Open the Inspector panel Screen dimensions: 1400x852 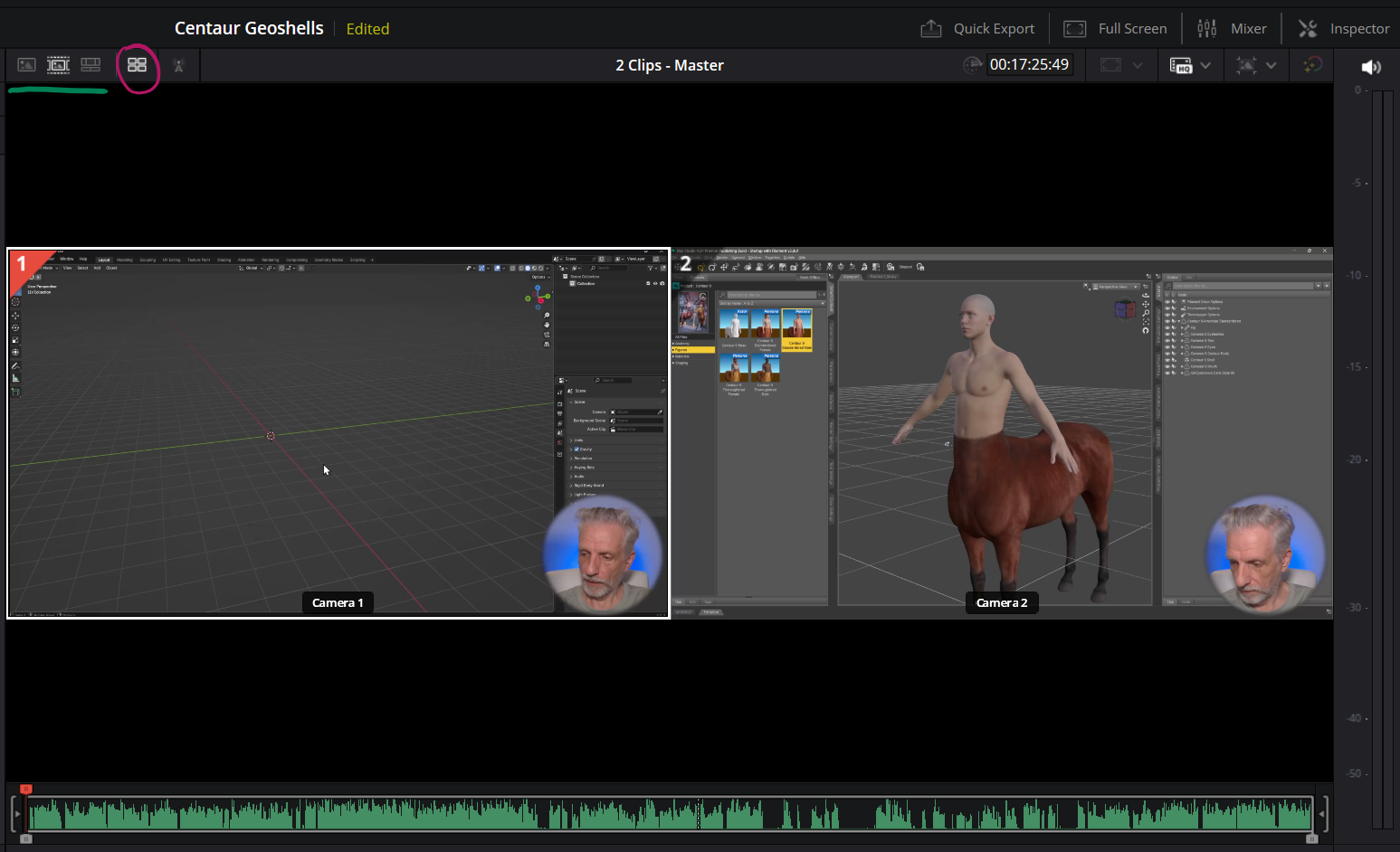(1344, 29)
